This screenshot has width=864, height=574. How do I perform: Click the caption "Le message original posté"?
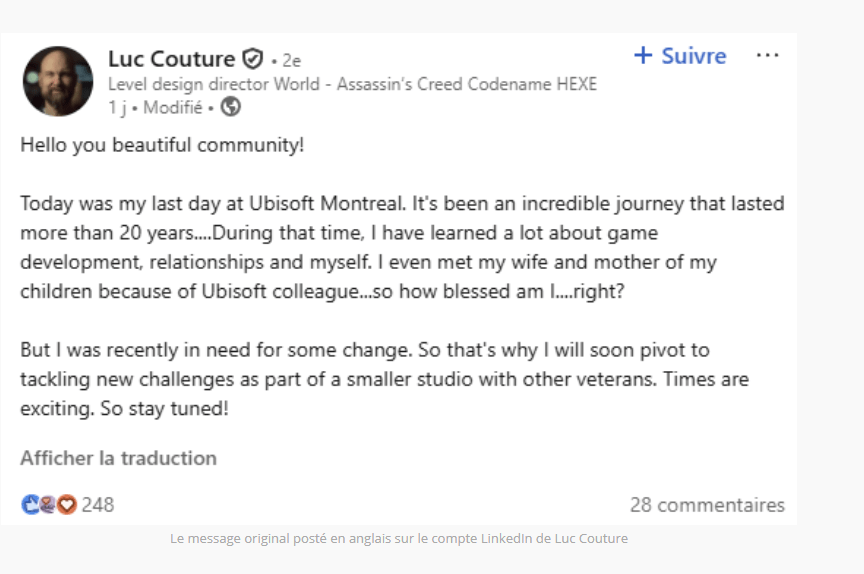coord(399,538)
